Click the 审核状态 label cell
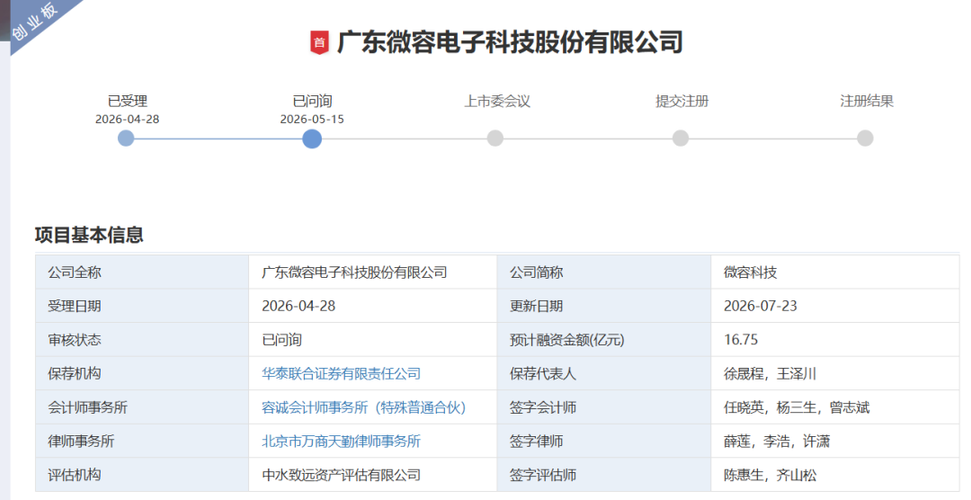 point(142,340)
